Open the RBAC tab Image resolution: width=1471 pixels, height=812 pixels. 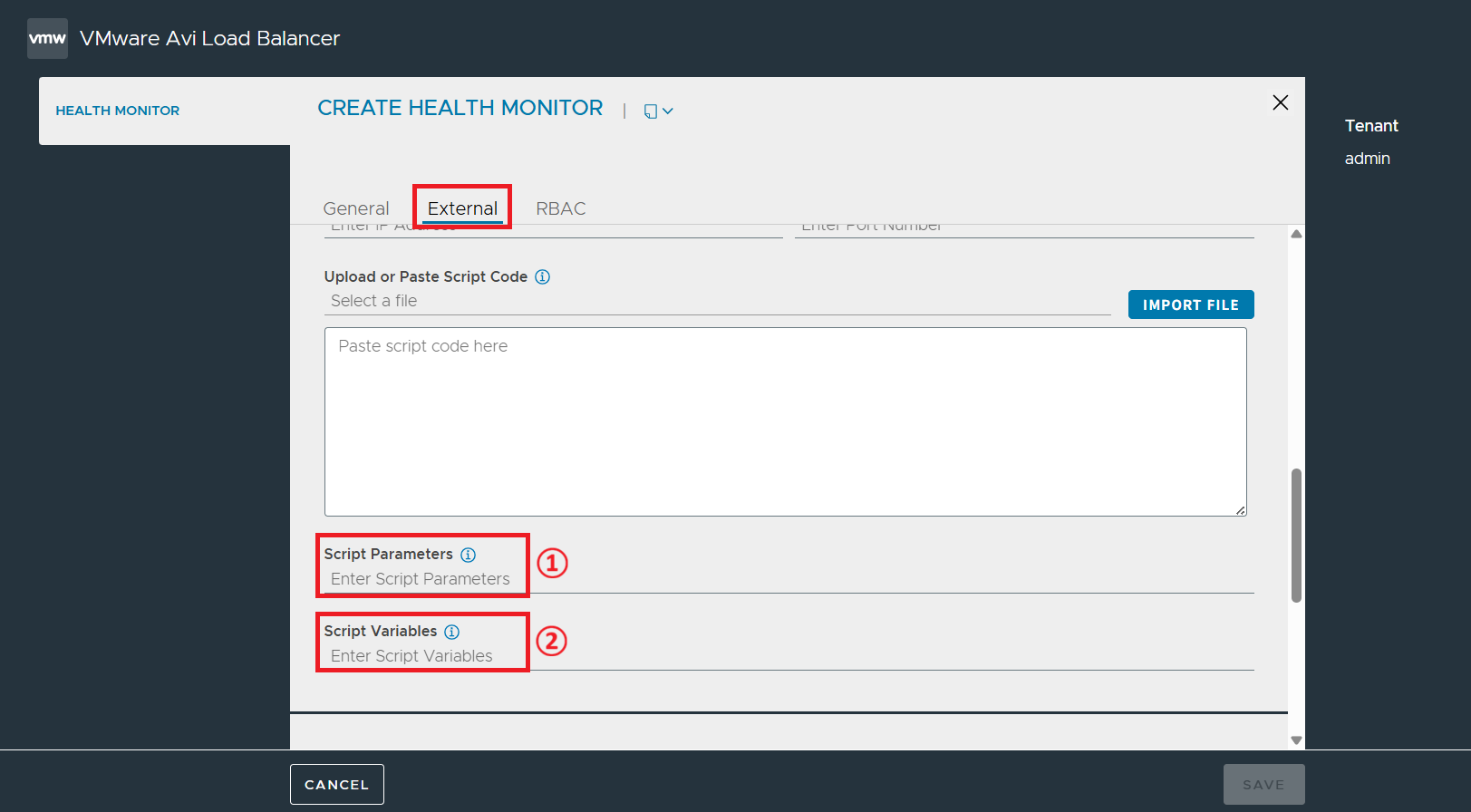point(560,208)
